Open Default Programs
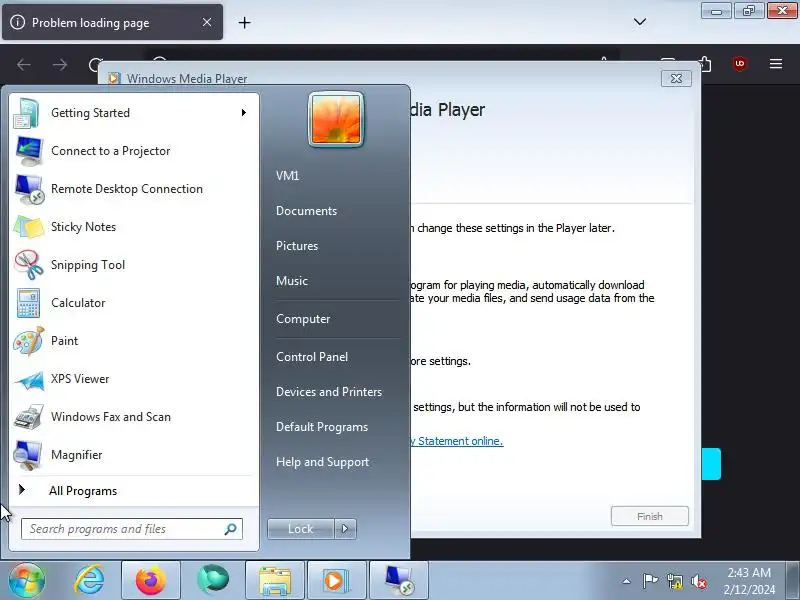Screen dimensions: 800x600 point(322,427)
